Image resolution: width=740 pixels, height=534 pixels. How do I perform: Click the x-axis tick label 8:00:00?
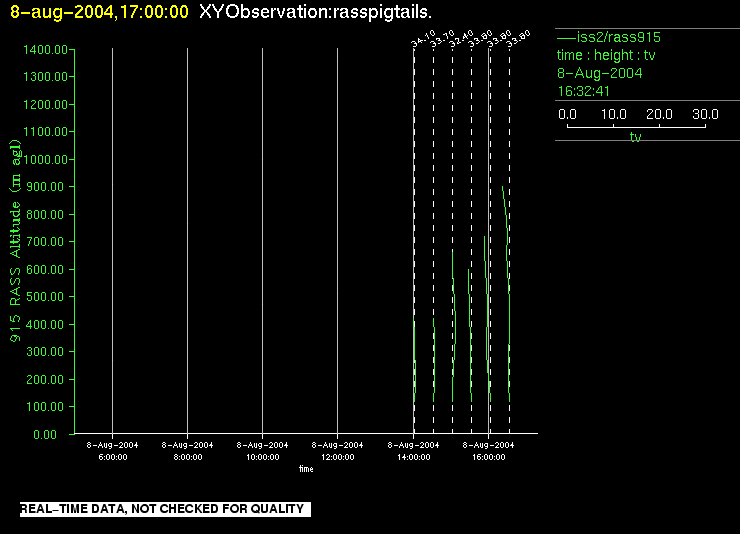click(x=188, y=457)
